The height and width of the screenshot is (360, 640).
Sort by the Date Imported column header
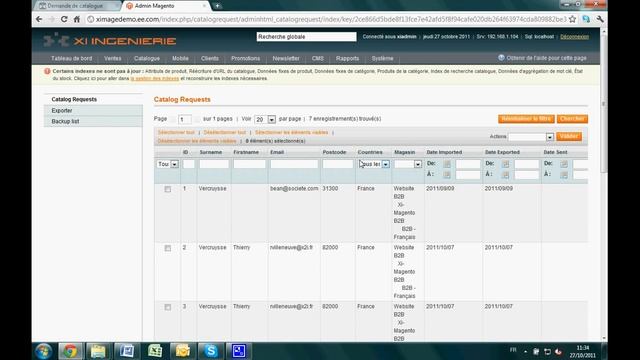point(444,152)
